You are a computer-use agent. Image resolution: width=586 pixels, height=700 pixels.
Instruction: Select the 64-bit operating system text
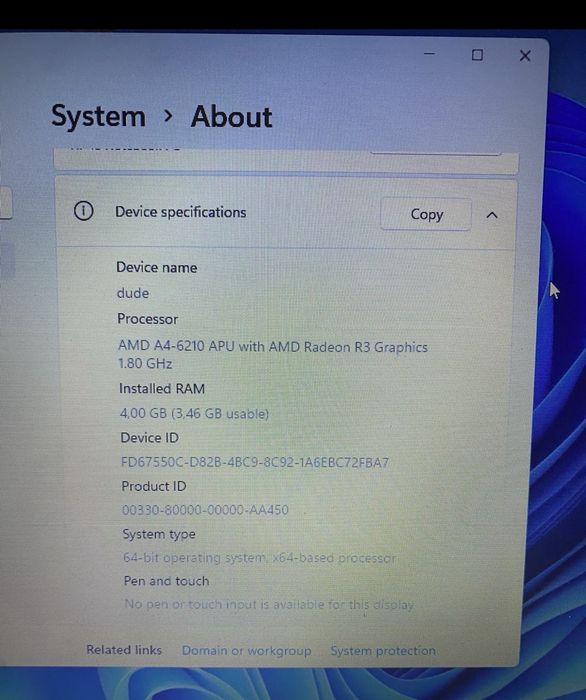coord(260,558)
